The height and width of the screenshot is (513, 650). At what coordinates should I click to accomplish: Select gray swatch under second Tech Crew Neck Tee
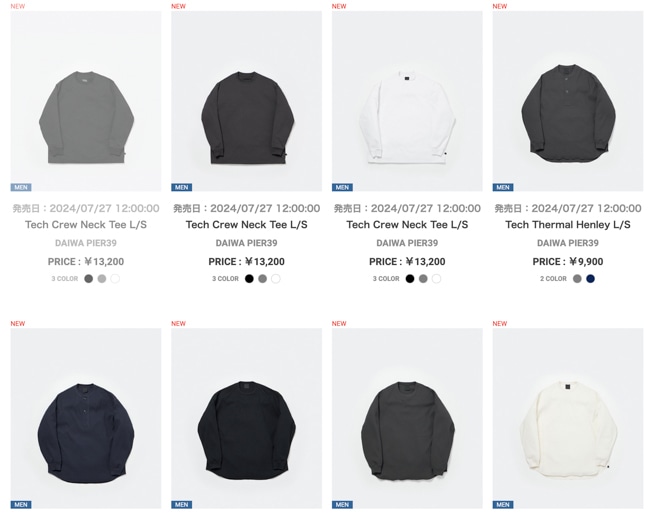tap(262, 279)
